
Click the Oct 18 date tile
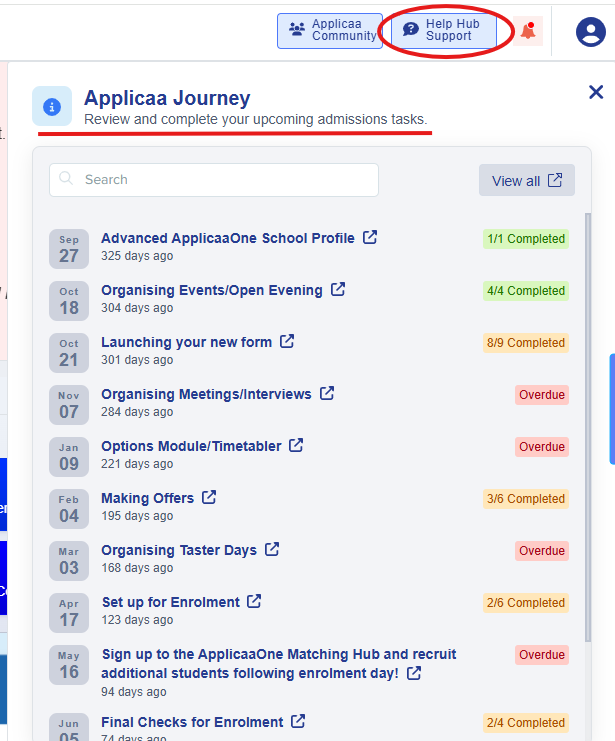(69, 301)
